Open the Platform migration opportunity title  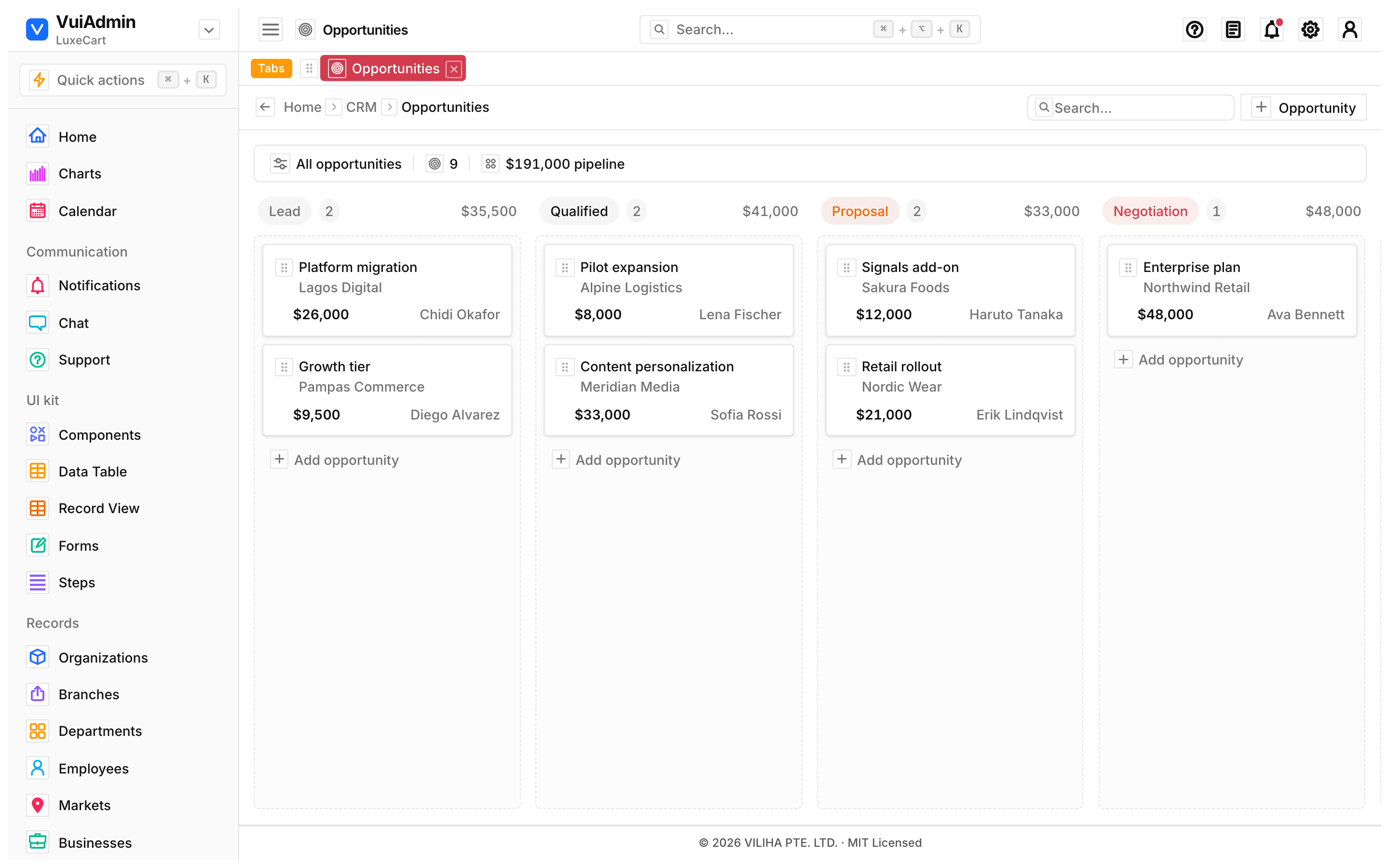(357, 267)
